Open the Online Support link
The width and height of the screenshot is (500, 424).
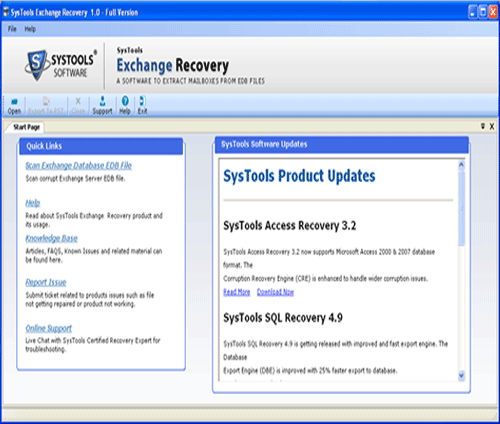pos(49,328)
